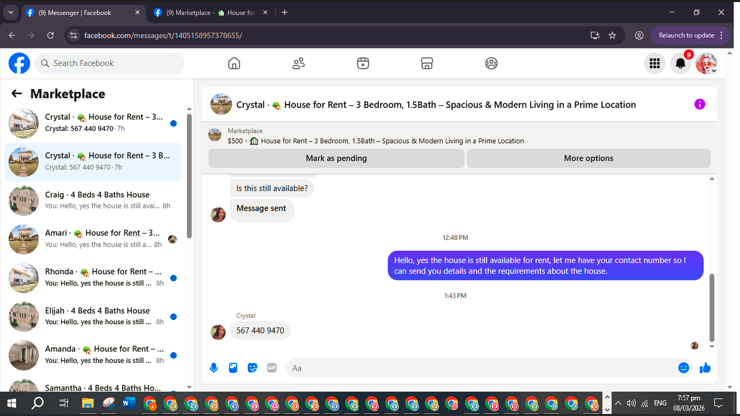Click More options button
Image resolution: width=740 pixels, height=416 pixels.
pos(589,158)
